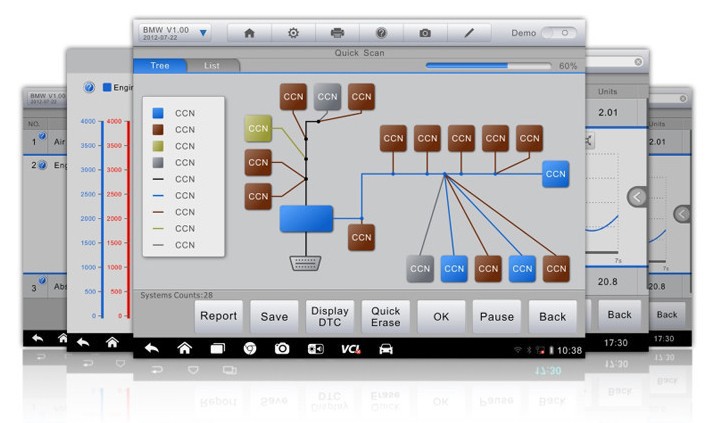Toggle the Demo mode switch

coord(559,33)
